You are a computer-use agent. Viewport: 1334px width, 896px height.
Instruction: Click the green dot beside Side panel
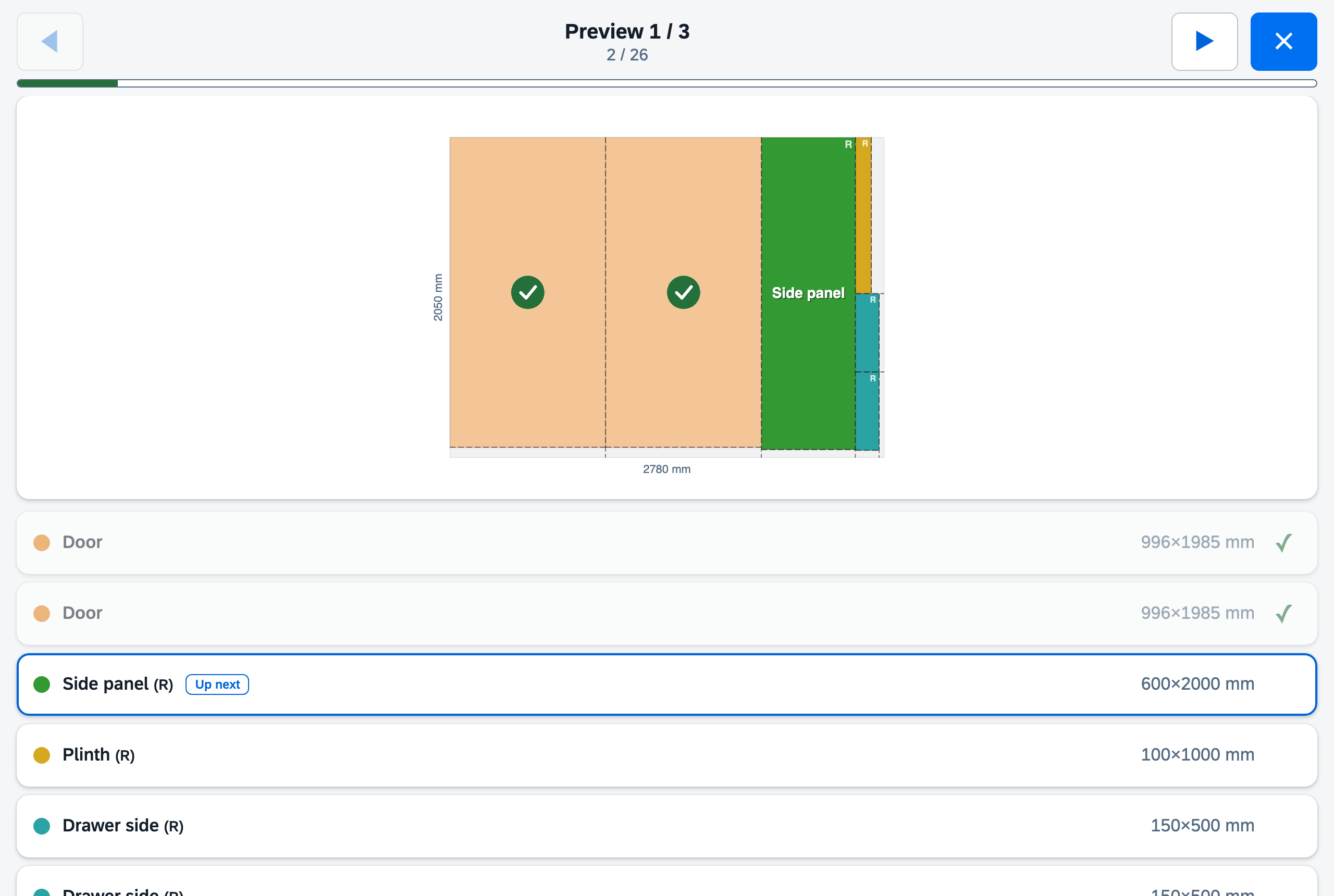[42, 684]
